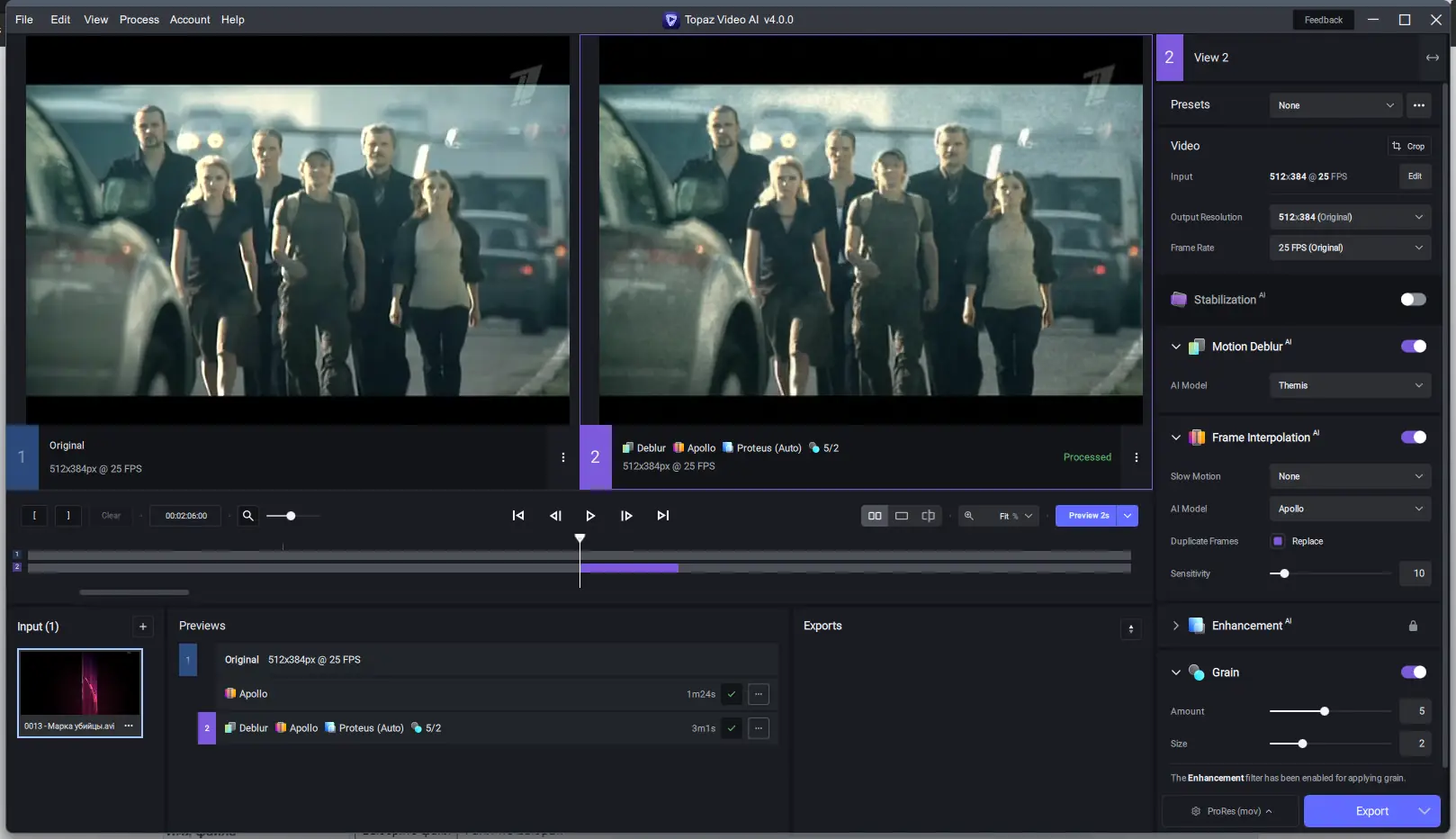Open View 2 processed three-dot menu
The height and width of the screenshot is (839, 1456).
1137,457
